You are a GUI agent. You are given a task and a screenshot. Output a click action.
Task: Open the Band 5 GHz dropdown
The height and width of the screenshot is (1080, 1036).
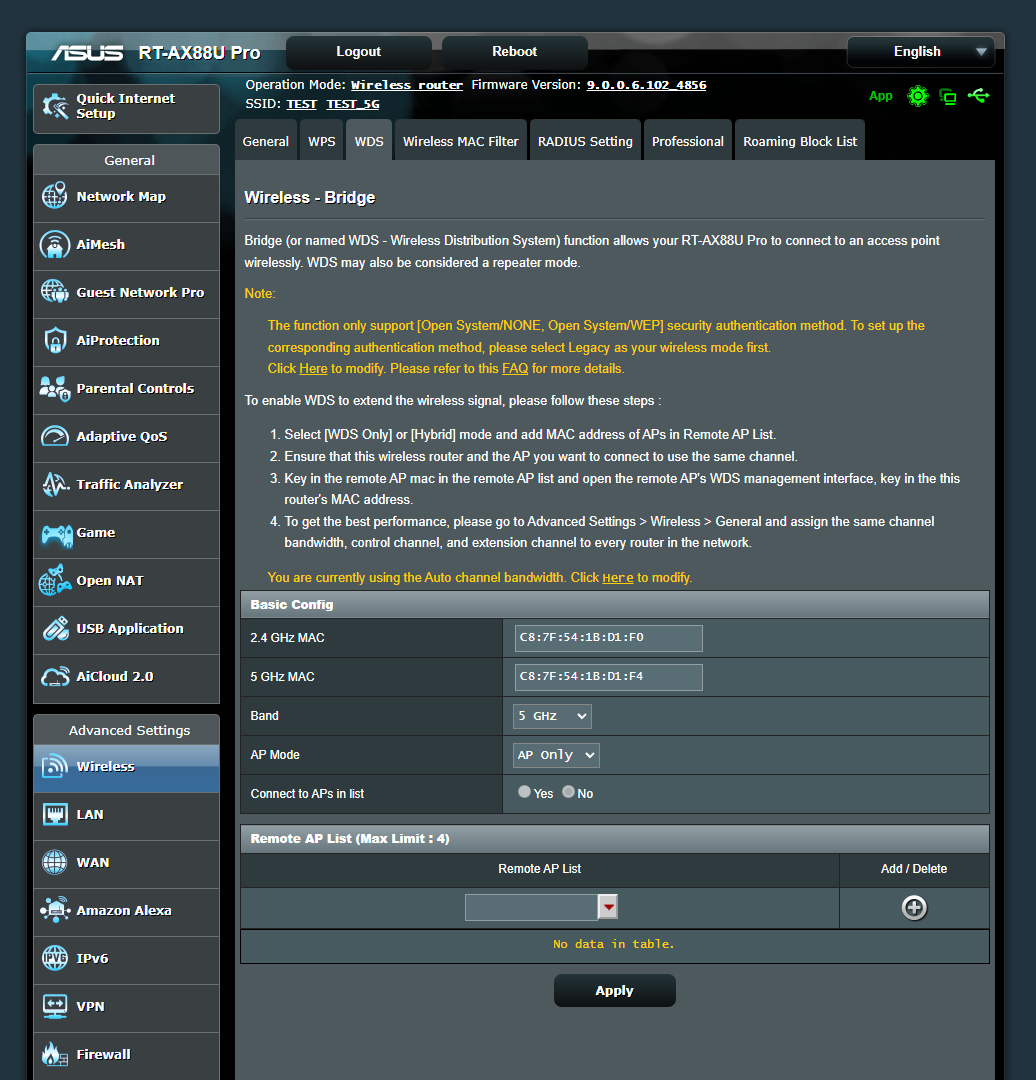pyautogui.click(x=552, y=716)
